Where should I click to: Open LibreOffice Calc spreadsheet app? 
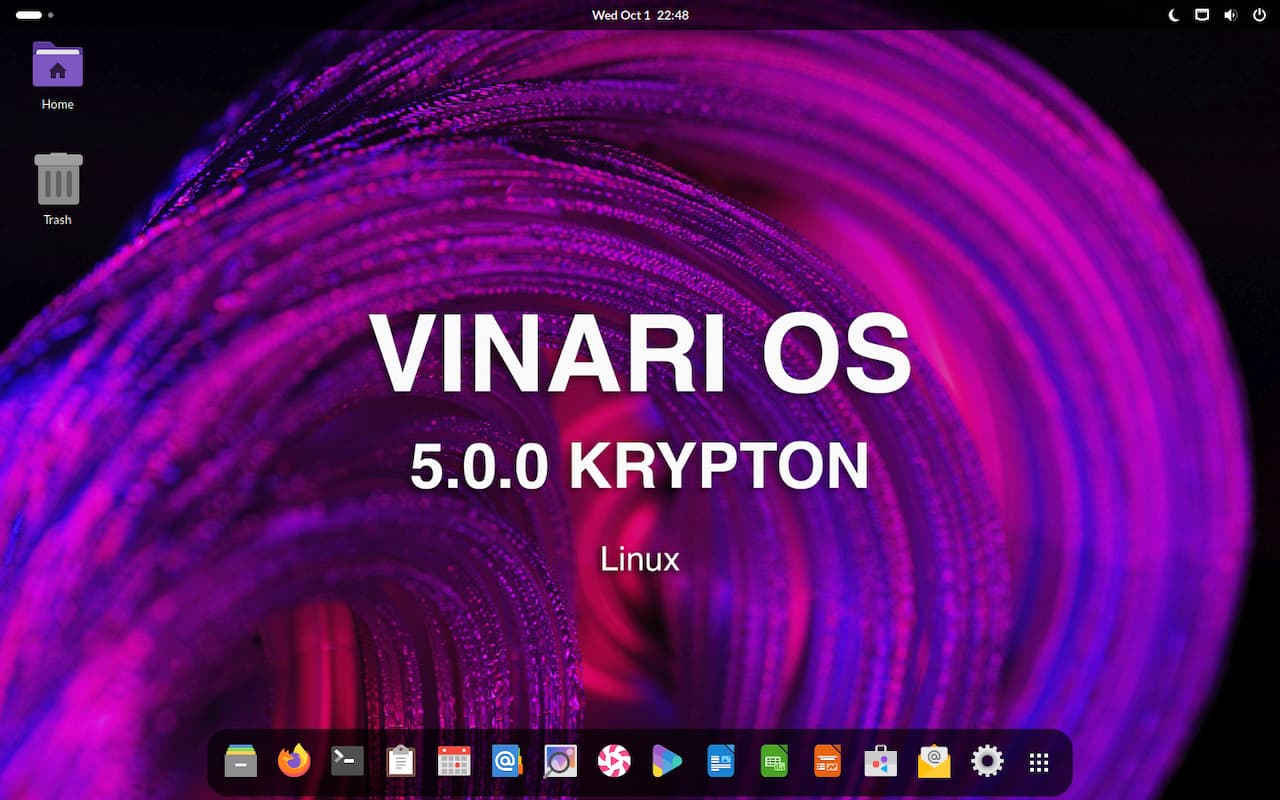click(x=773, y=761)
